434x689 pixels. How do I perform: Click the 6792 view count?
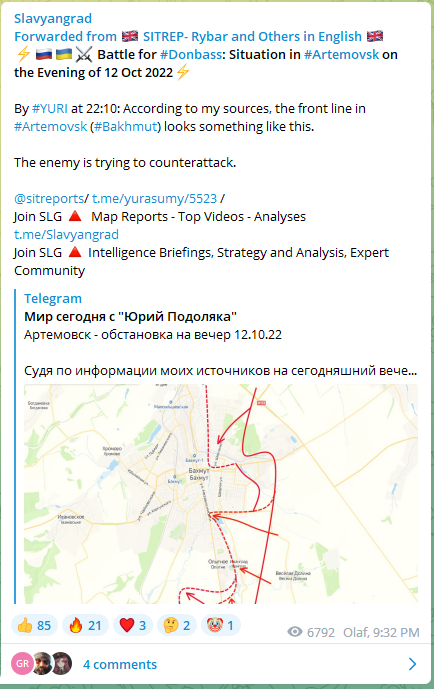pyautogui.click(x=321, y=632)
